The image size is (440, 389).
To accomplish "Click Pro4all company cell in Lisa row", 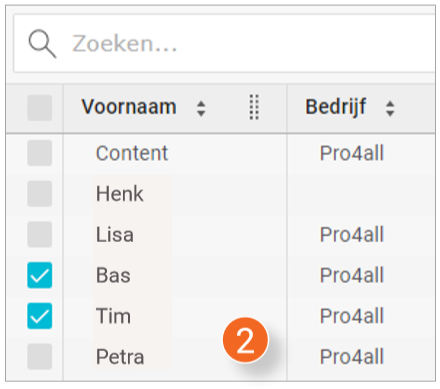I will tap(352, 234).
